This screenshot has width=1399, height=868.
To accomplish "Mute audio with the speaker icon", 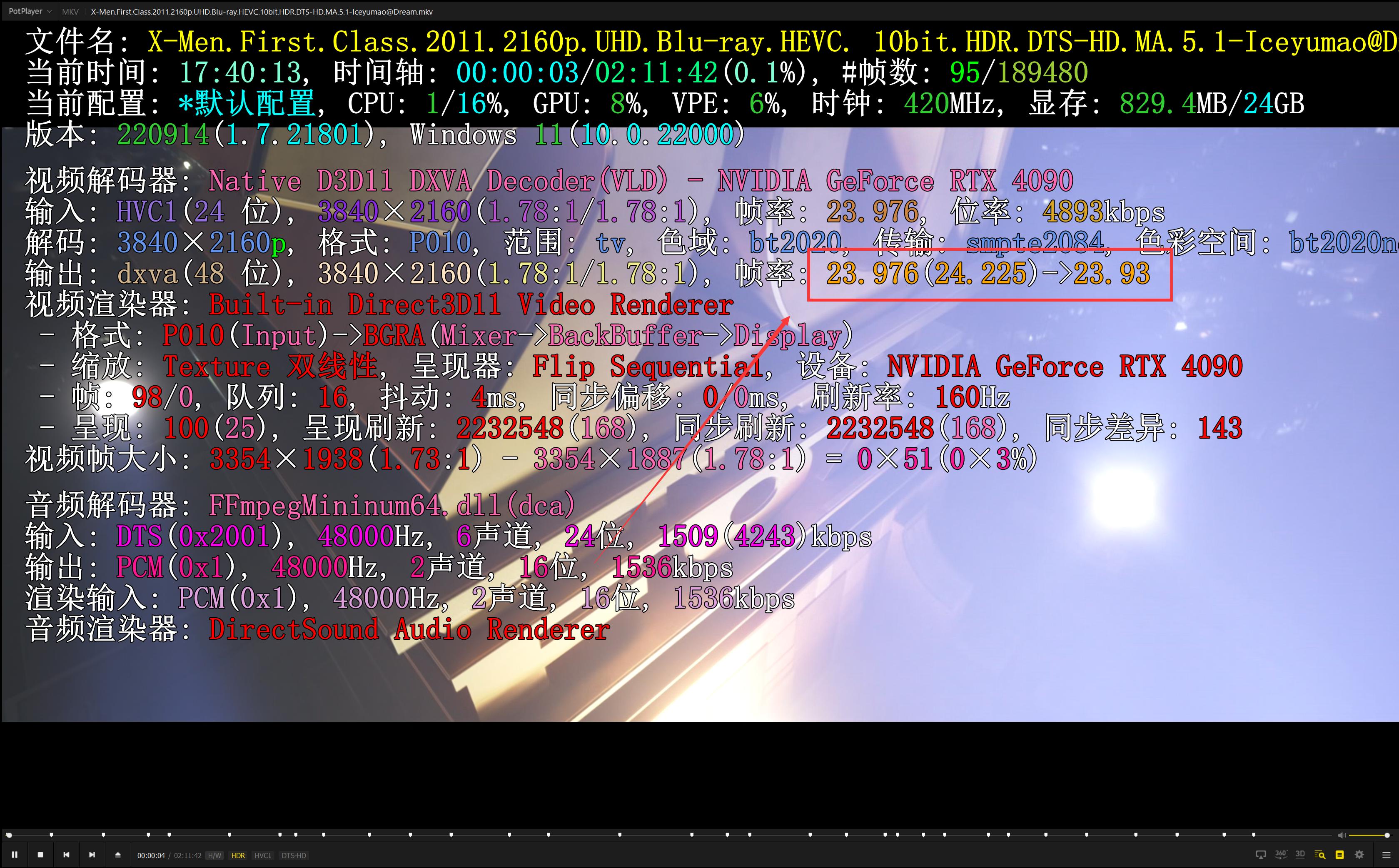I will point(1341,835).
